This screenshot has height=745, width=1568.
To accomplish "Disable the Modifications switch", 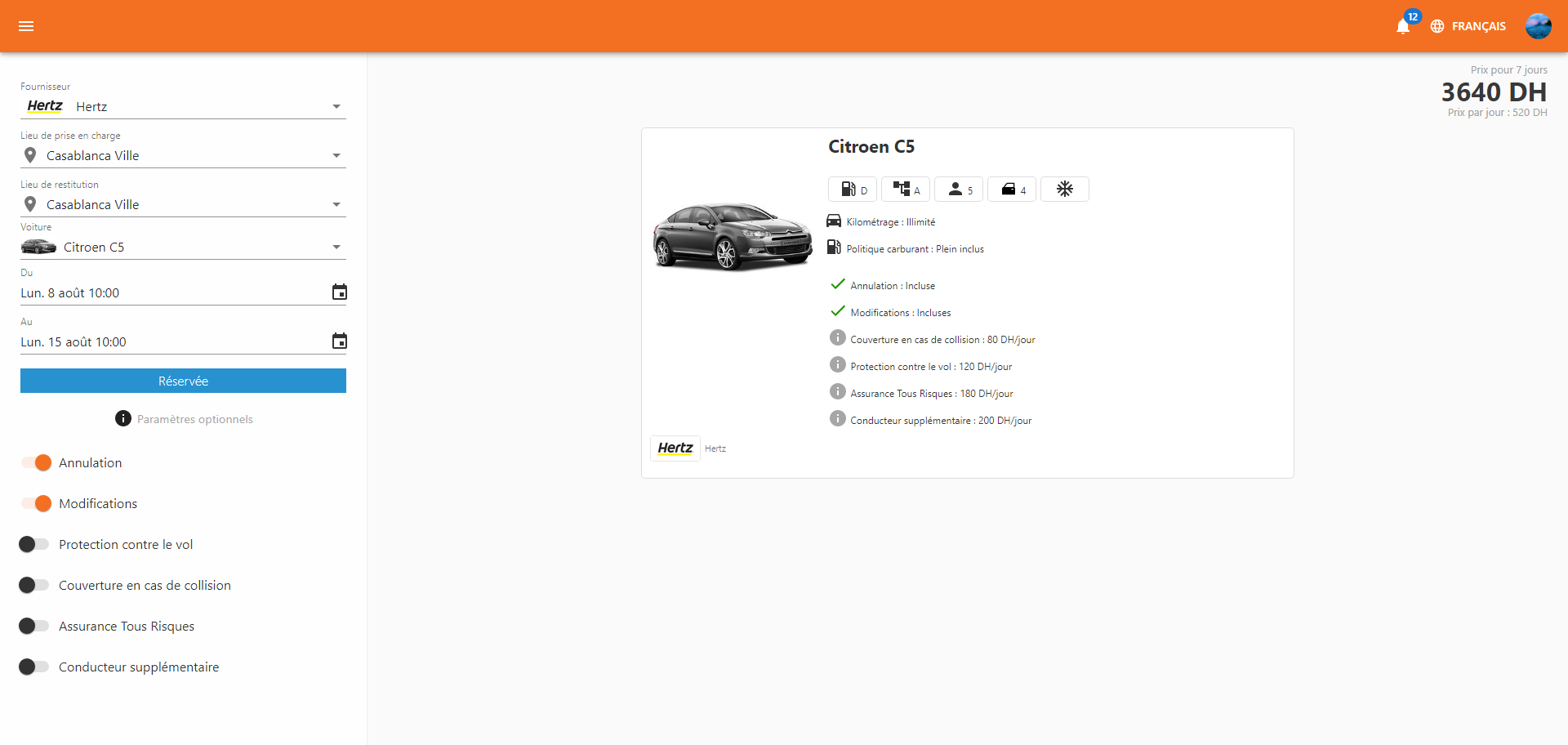I will click(36, 503).
